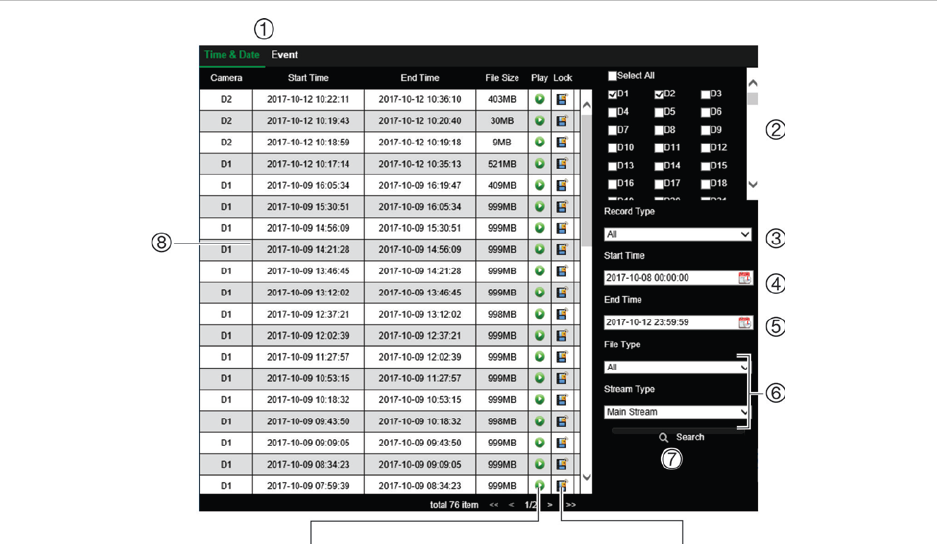This screenshot has width=937, height=544.
Task: Lock the 521MB D1 recording
Action: [562, 164]
